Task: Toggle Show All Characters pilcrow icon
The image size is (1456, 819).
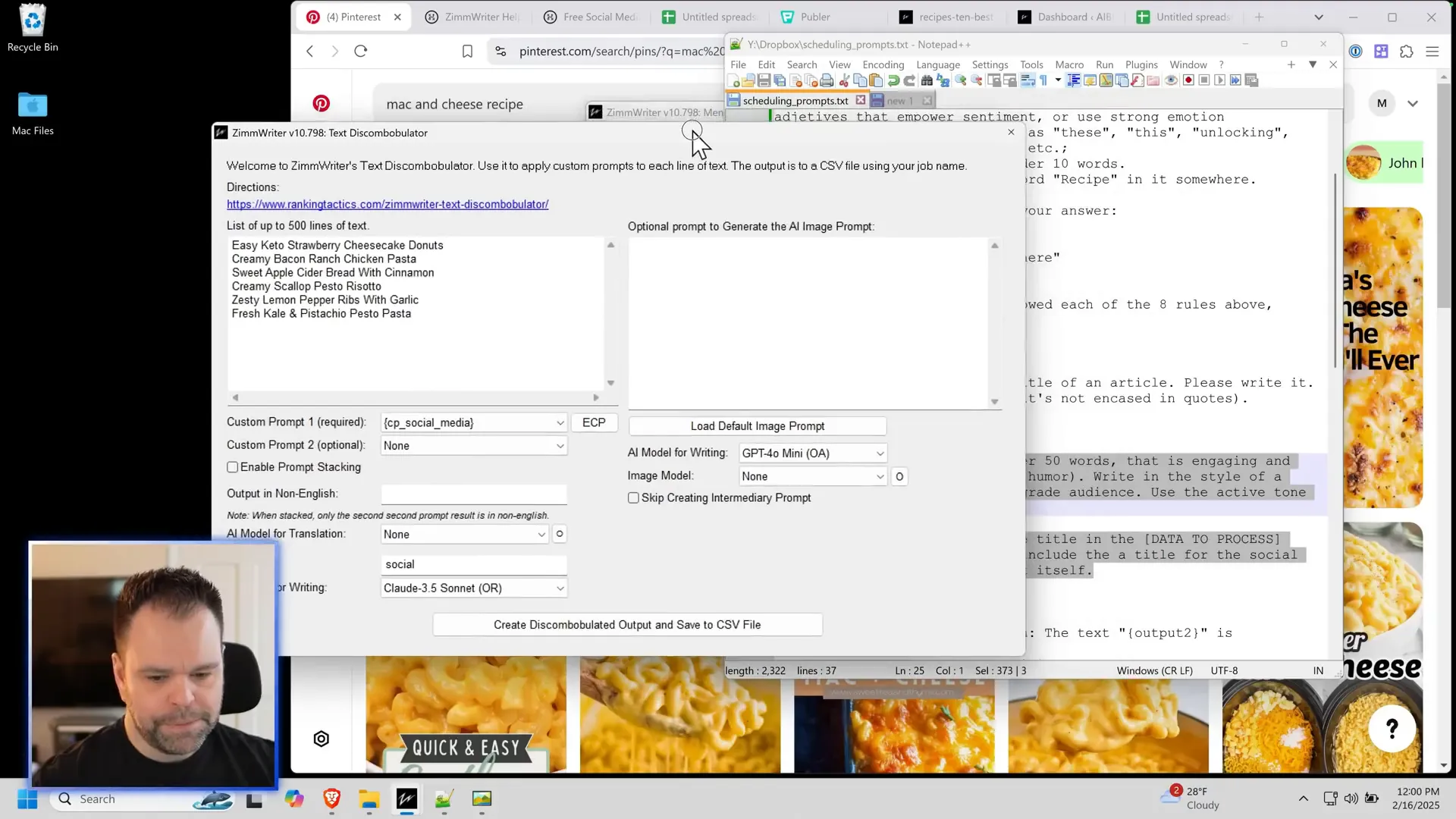Action: tap(1043, 80)
